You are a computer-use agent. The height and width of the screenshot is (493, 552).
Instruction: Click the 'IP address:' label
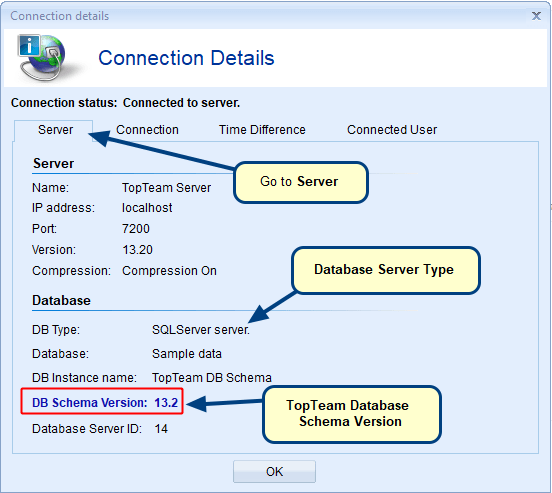[x=63, y=208]
